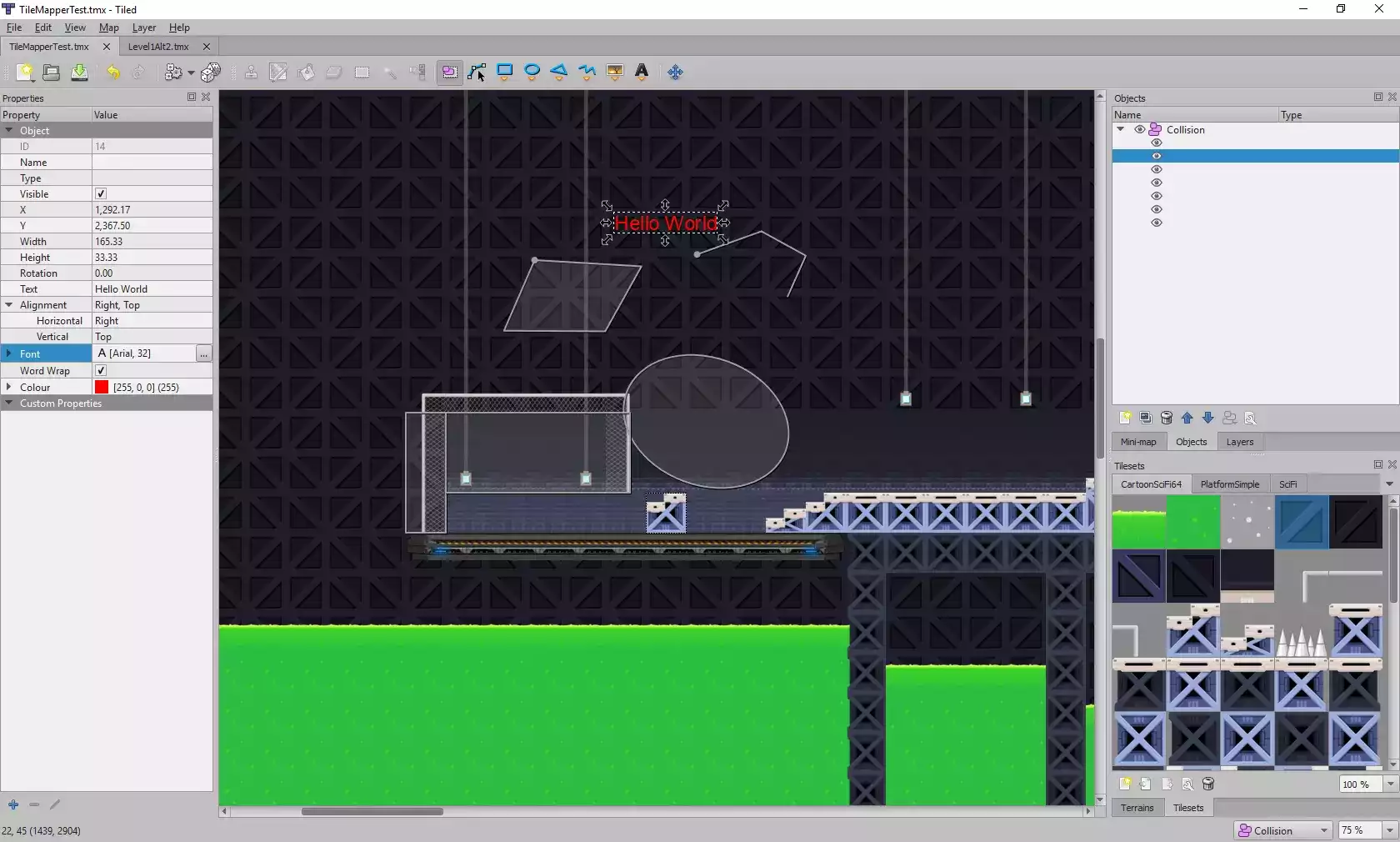
Task: Click the horizontal map scrollbar thumb
Action: coord(372,811)
